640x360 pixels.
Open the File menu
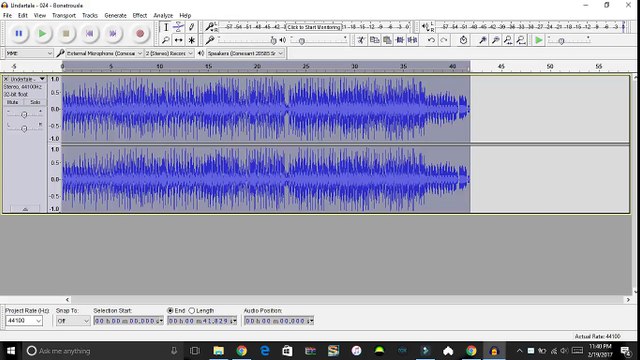point(7,16)
